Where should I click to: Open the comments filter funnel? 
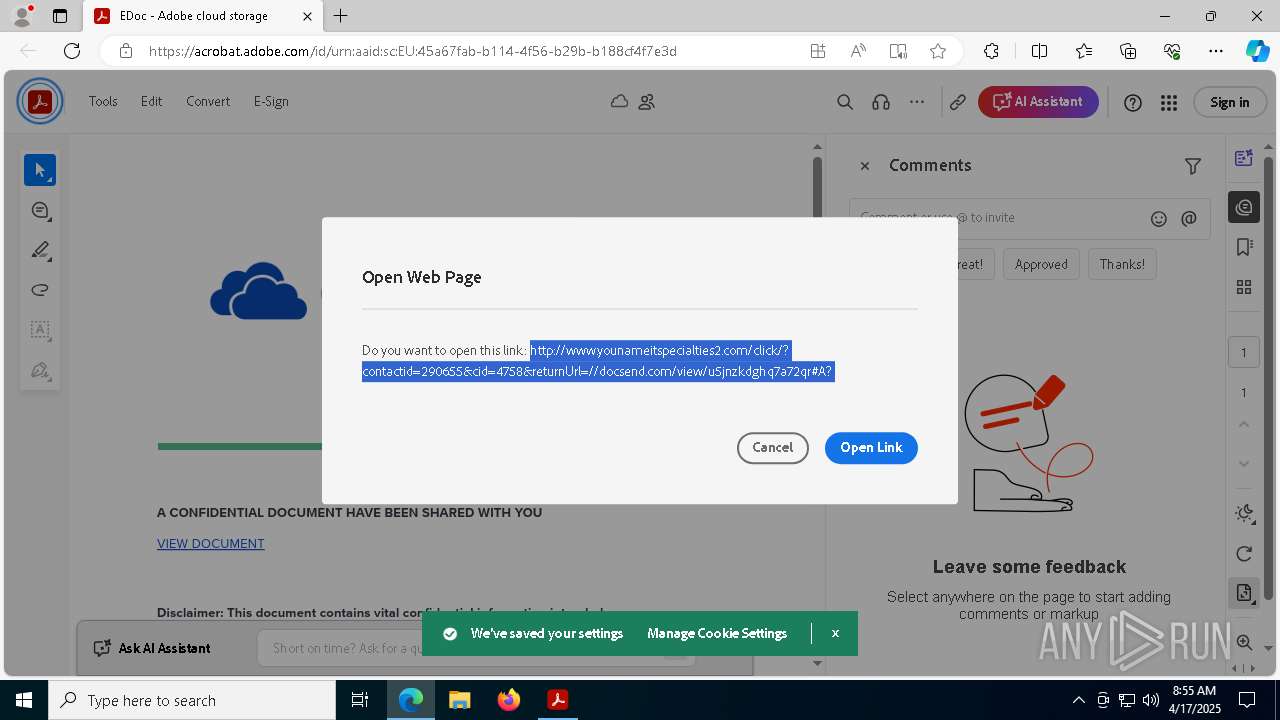click(1192, 166)
